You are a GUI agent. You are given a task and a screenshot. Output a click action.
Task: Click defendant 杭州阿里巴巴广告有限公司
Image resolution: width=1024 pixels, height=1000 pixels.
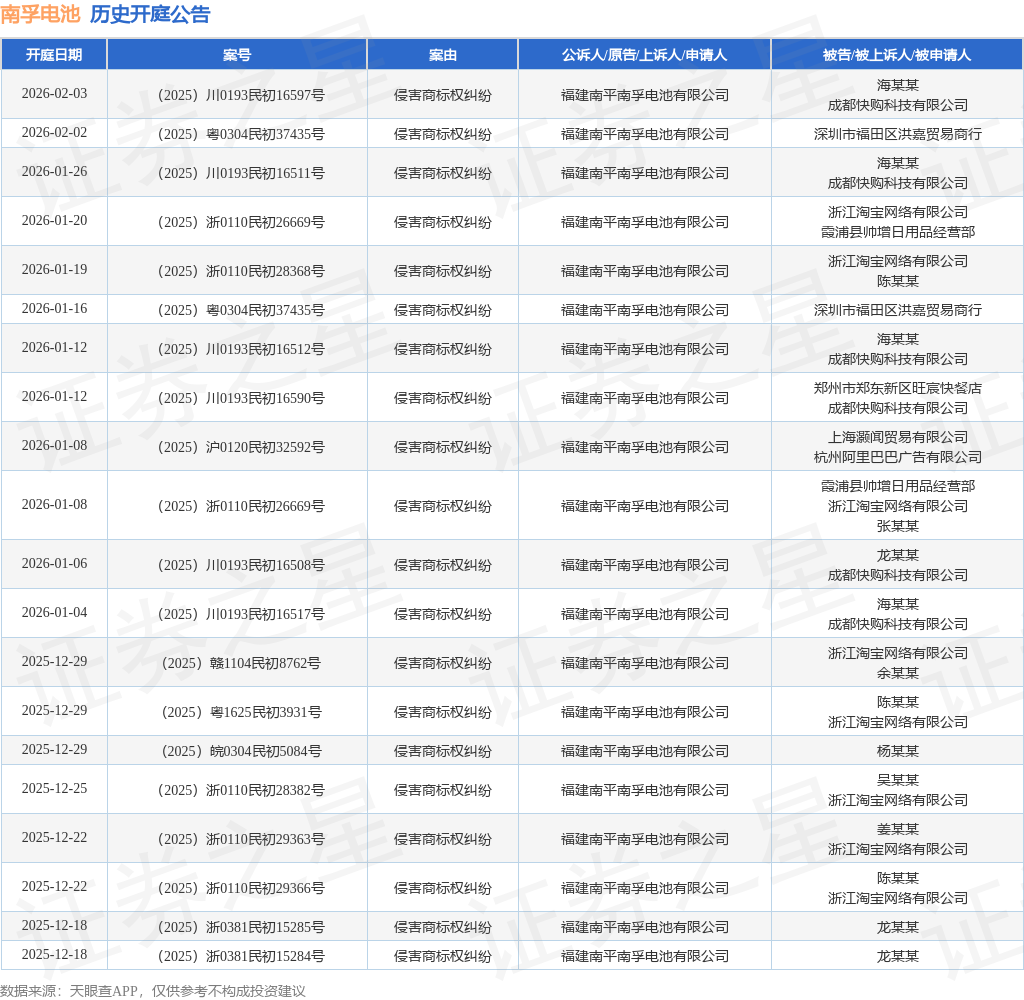[x=898, y=457]
